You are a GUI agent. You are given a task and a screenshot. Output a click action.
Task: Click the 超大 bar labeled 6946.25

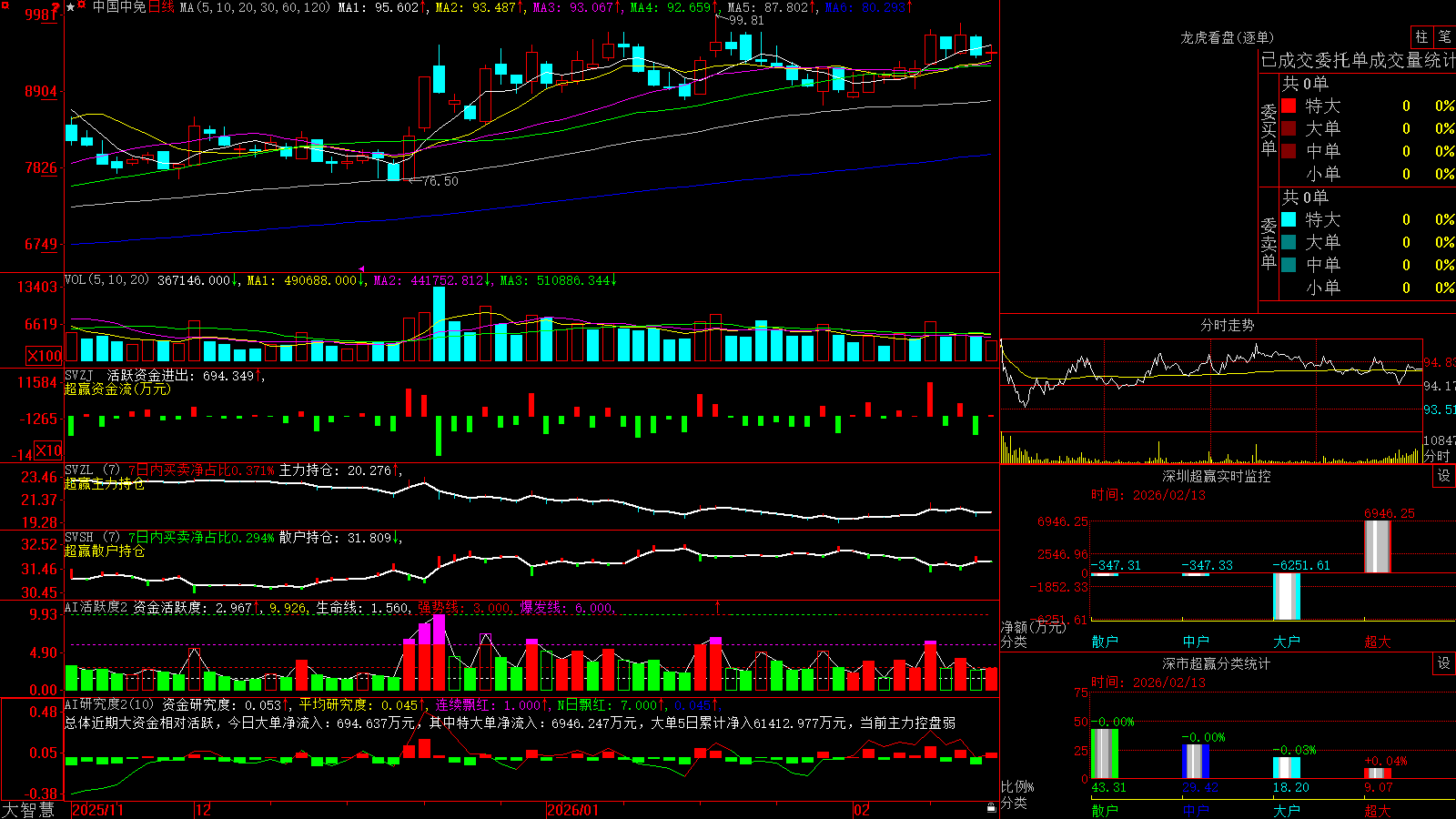pos(1378,547)
